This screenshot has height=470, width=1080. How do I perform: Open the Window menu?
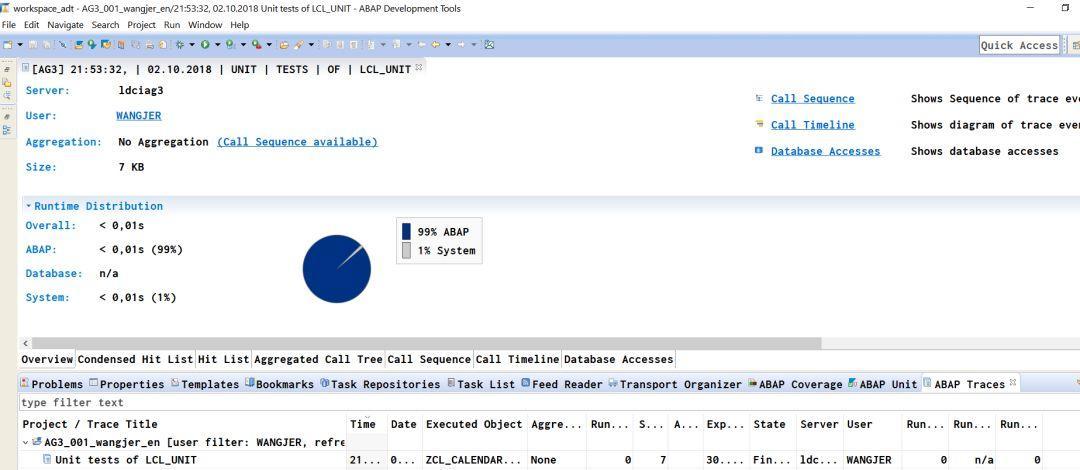click(x=205, y=25)
